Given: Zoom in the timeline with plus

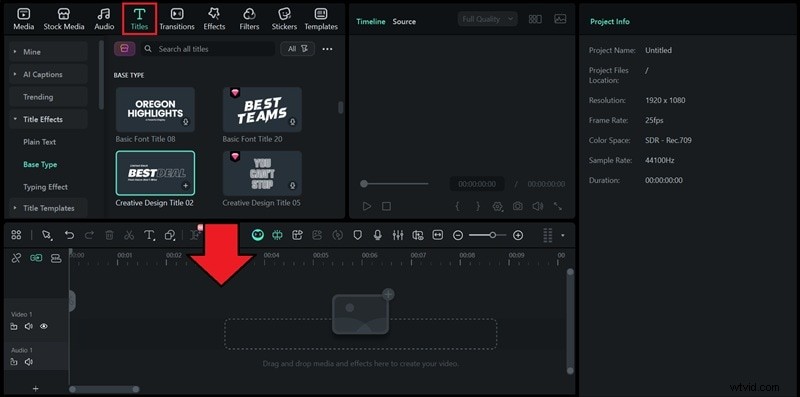Looking at the screenshot, I should point(518,235).
